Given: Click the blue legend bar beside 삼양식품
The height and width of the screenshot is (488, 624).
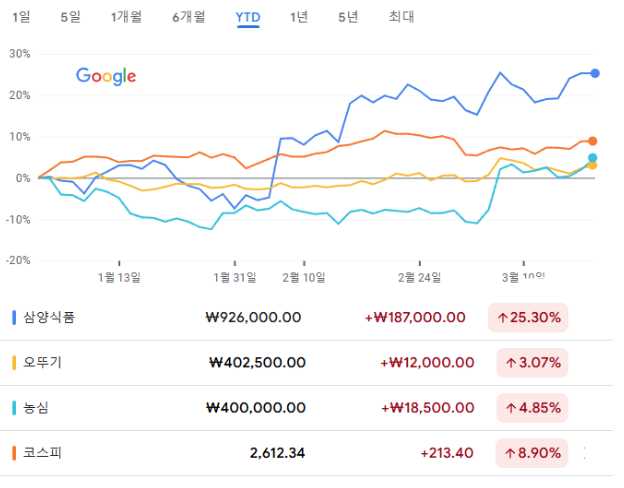Looking at the screenshot, I should pos(14,318).
